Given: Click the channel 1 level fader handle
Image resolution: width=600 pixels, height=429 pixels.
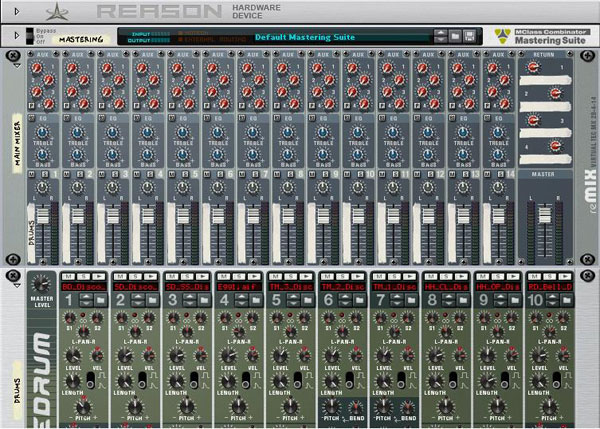Looking at the screenshot, I should pyautogui.click(x=42, y=215).
